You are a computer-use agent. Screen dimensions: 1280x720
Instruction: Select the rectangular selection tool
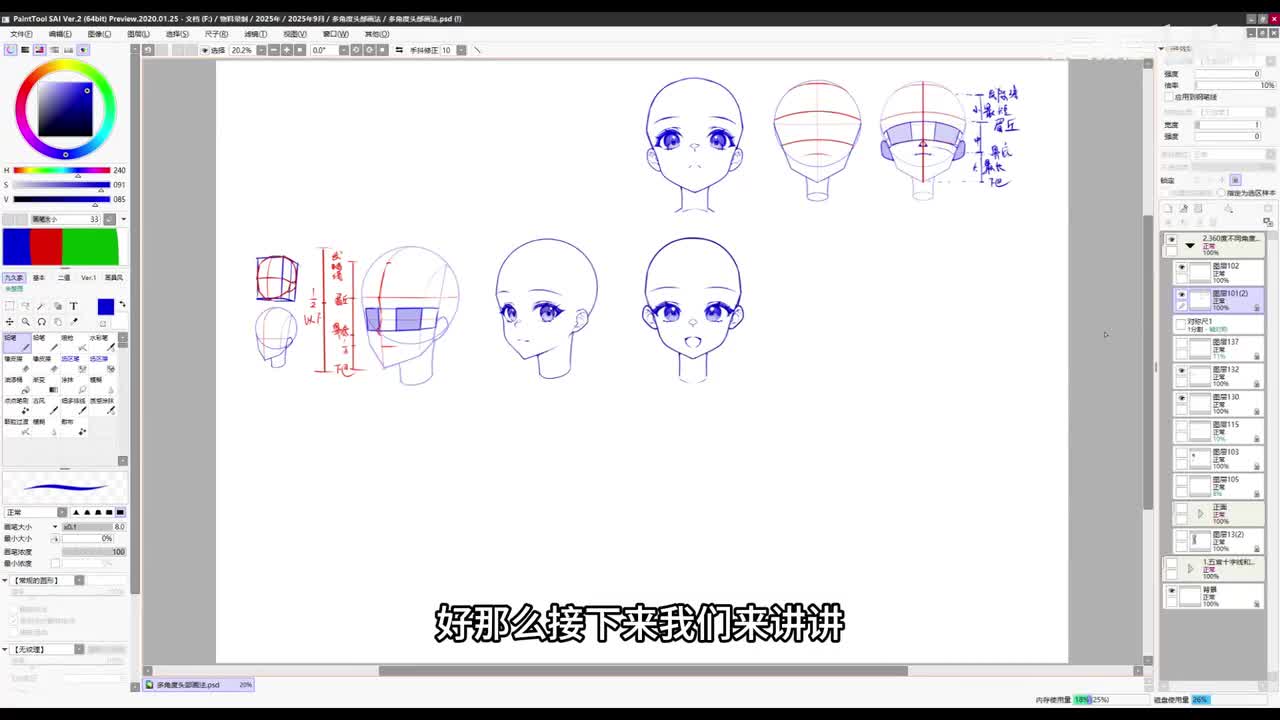pyautogui.click(x=9, y=306)
